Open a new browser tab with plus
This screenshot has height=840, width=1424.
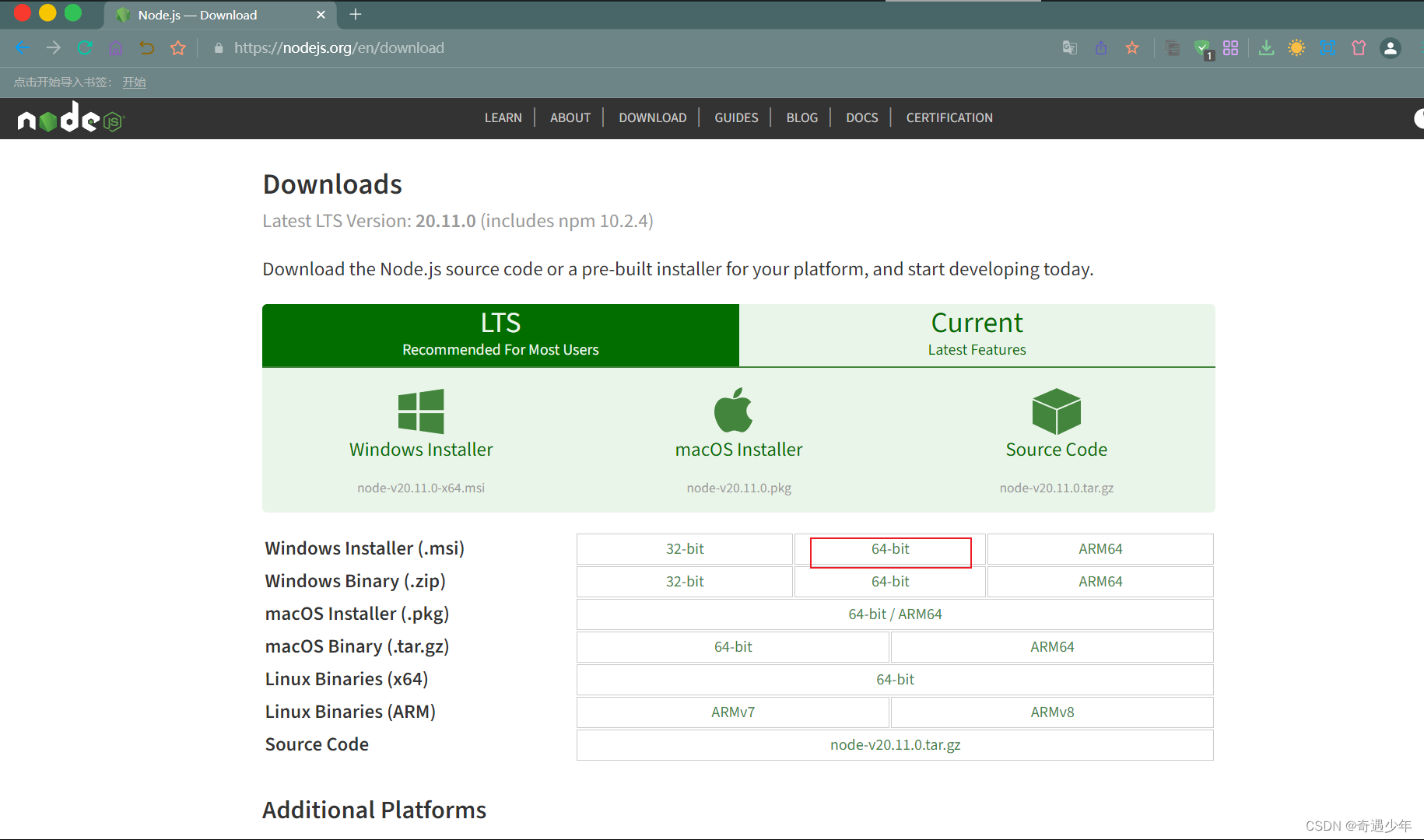pos(356,14)
